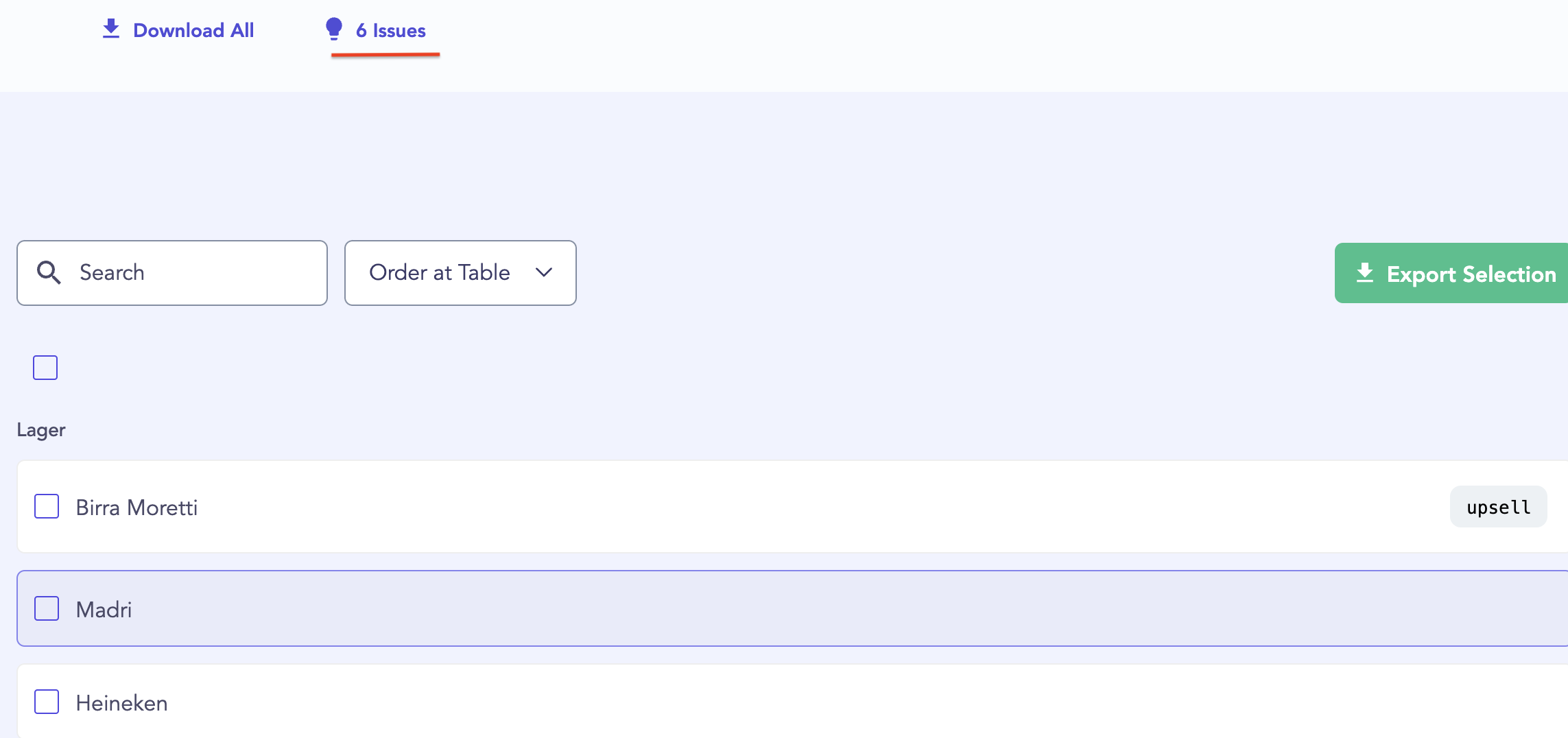Check the Birra Moretti checkbox

pos(47,507)
